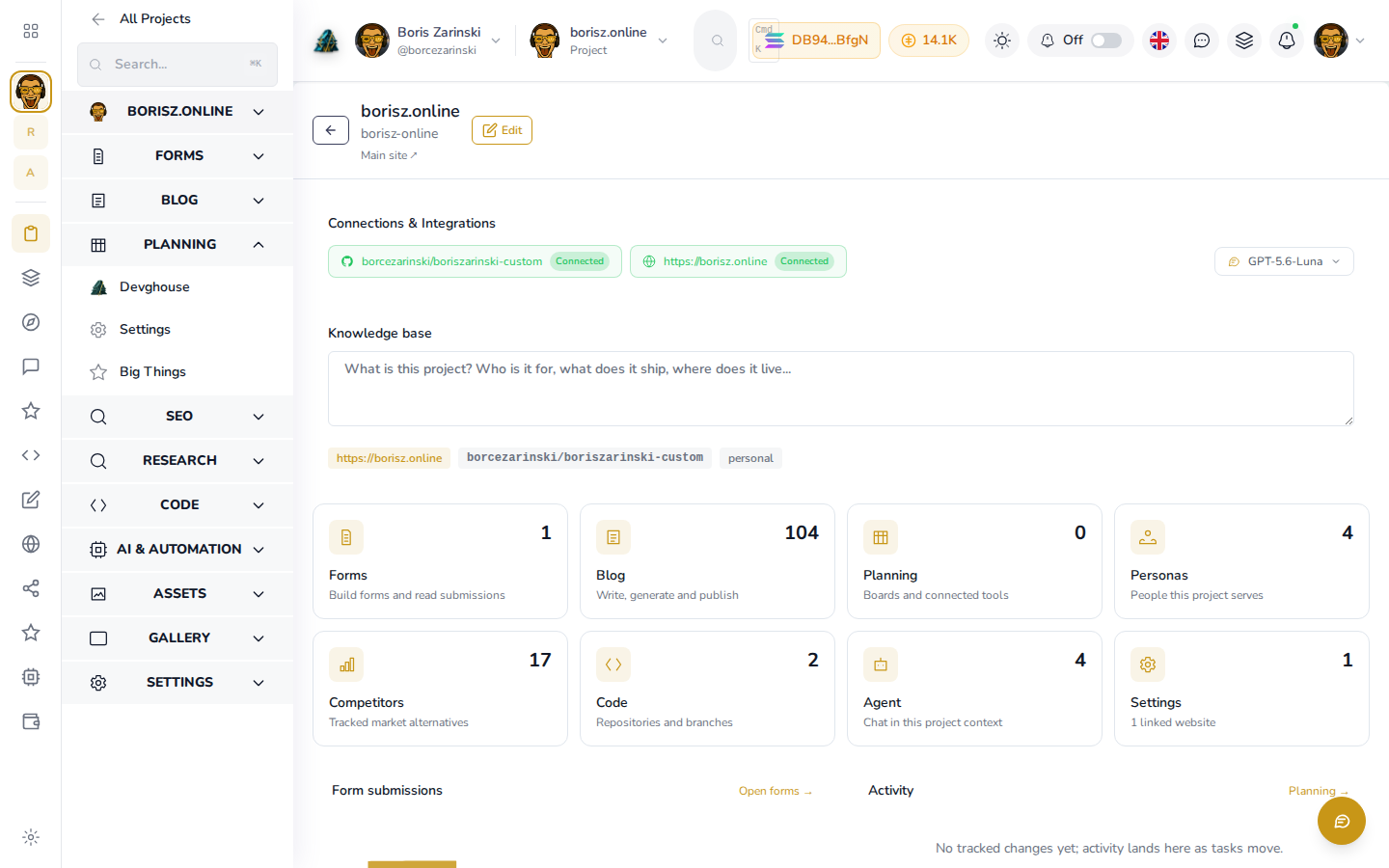The height and width of the screenshot is (868, 1389).
Task: Expand the AI & AUTOMATION sidebar section
Action: (x=177, y=550)
